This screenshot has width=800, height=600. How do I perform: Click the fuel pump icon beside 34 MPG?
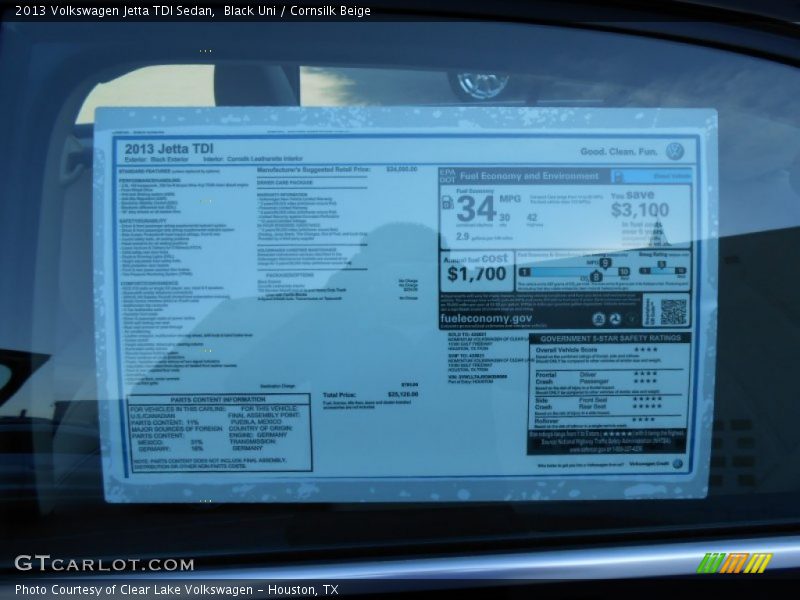click(447, 202)
